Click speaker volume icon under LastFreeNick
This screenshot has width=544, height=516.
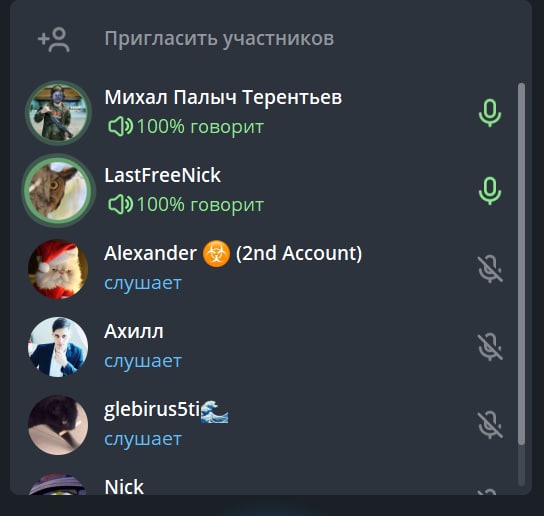click(x=120, y=204)
